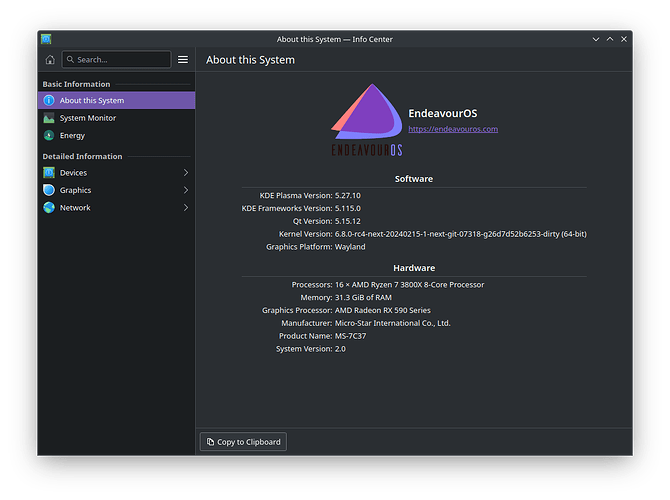Close the Info Center window

[x=624, y=39]
